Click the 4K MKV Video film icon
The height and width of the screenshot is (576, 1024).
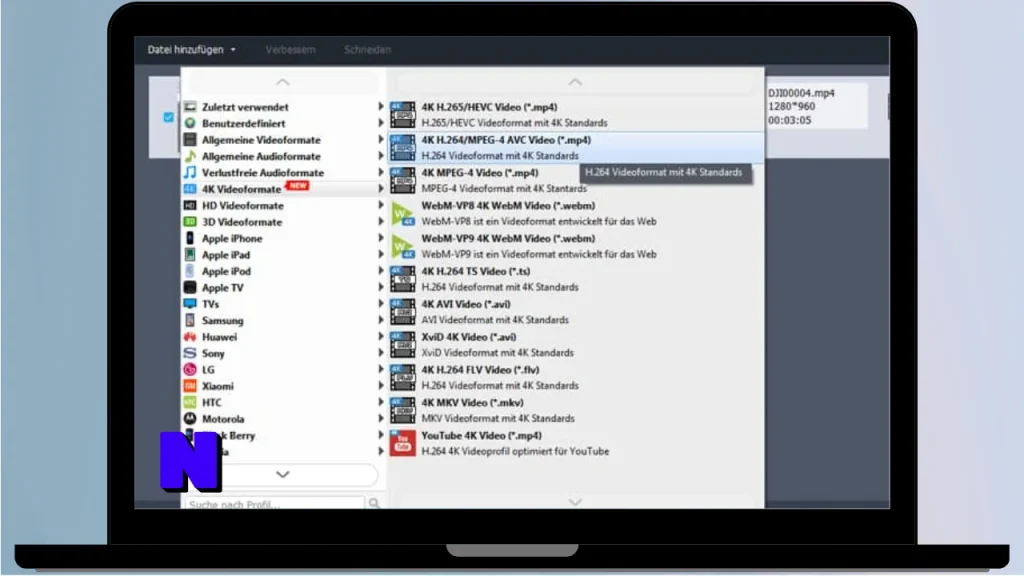(x=403, y=410)
